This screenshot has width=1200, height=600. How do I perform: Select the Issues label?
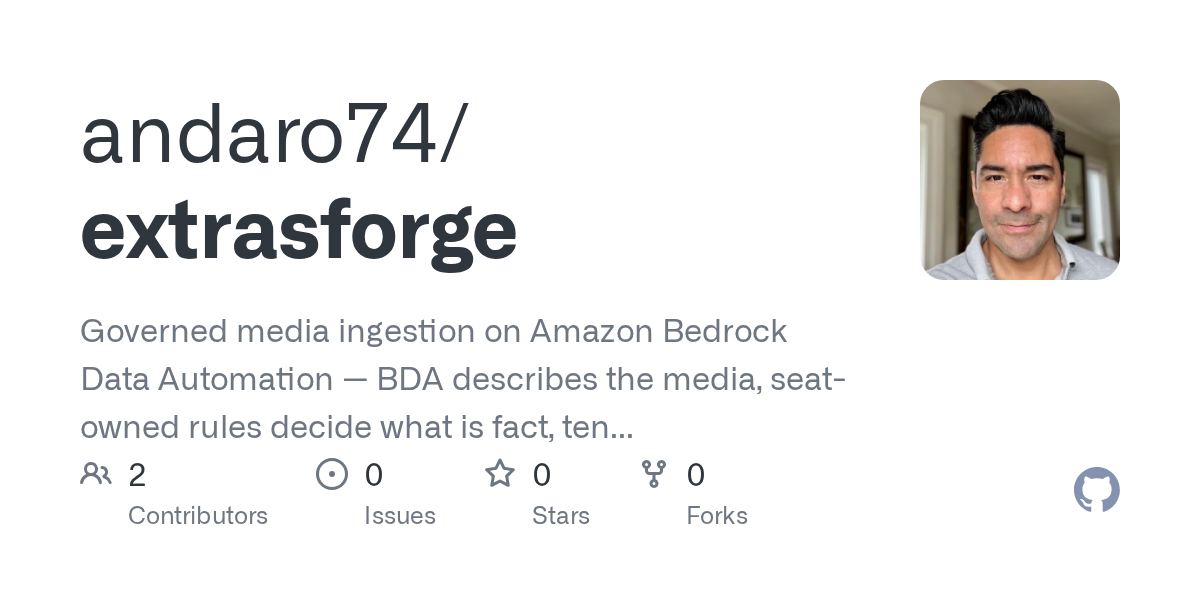[x=400, y=516]
